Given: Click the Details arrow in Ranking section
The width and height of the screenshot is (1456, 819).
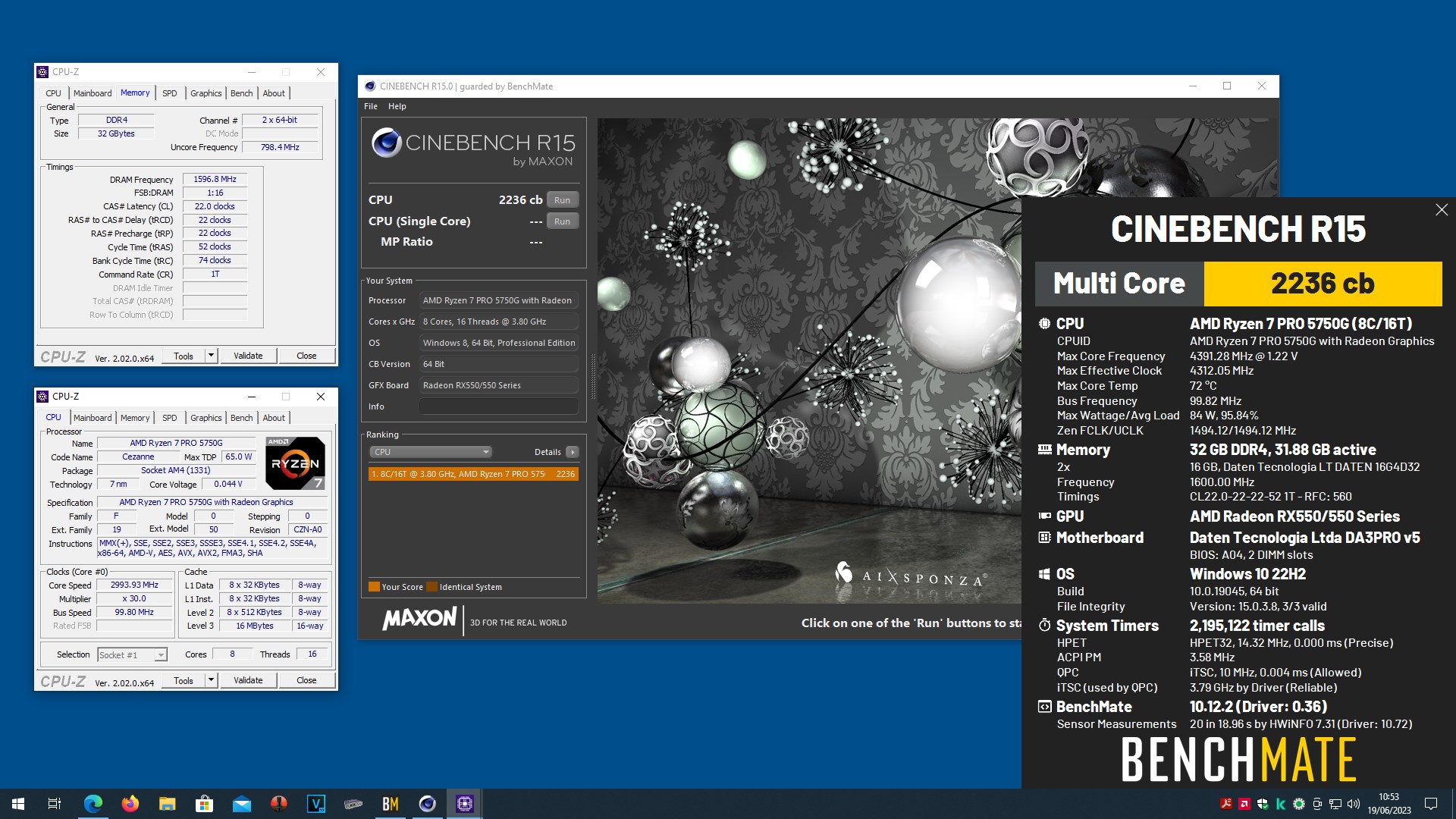Looking at the screenshot, I should (x=573, y=452).
